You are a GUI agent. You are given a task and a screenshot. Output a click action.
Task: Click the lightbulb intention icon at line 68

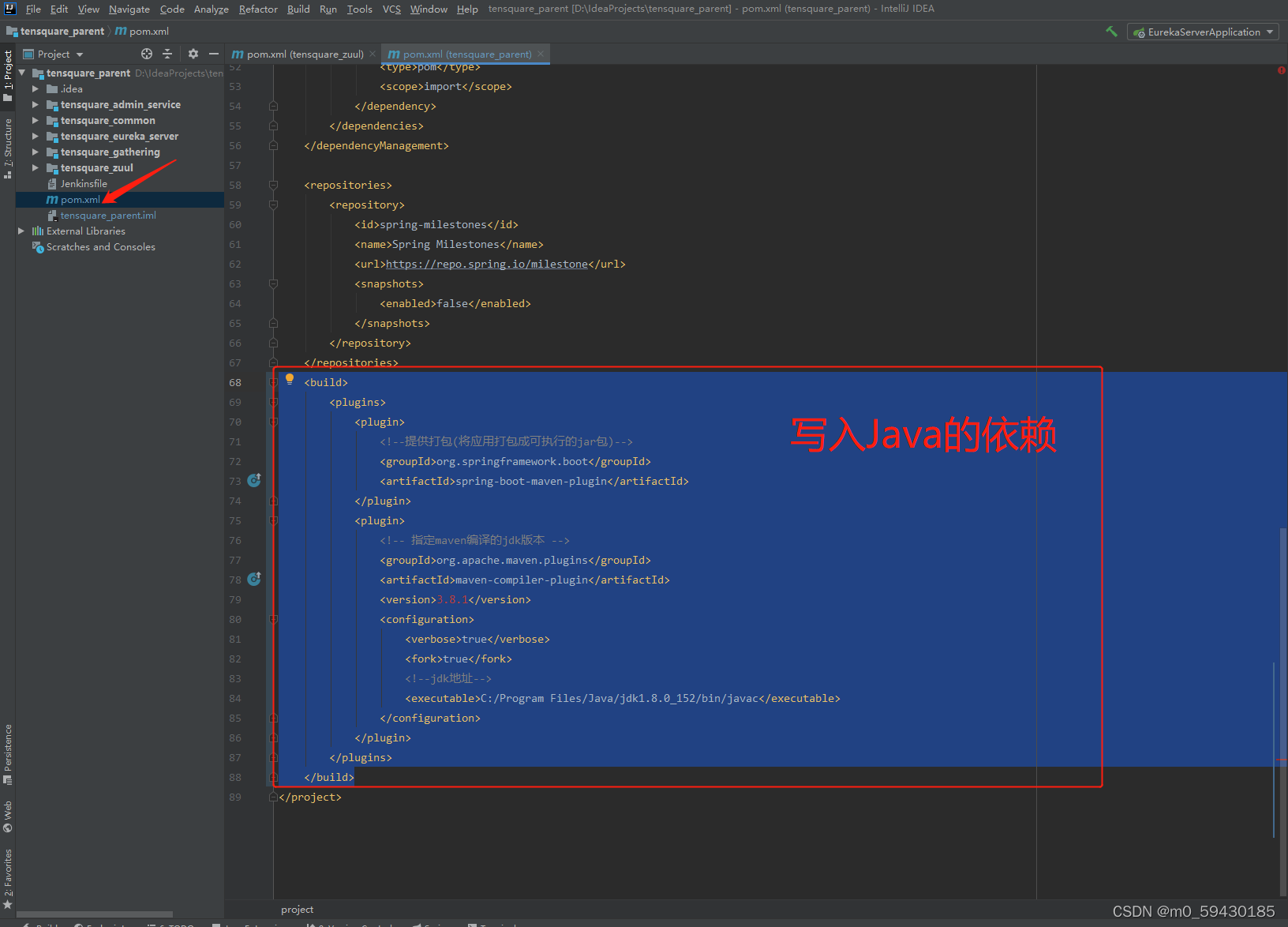[x=290, y=380]
